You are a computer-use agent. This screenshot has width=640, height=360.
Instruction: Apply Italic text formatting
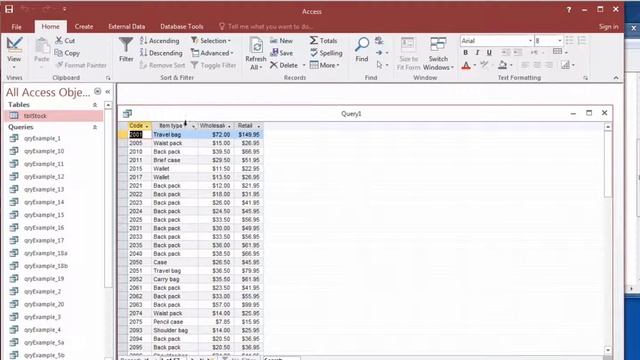point(477,52)
